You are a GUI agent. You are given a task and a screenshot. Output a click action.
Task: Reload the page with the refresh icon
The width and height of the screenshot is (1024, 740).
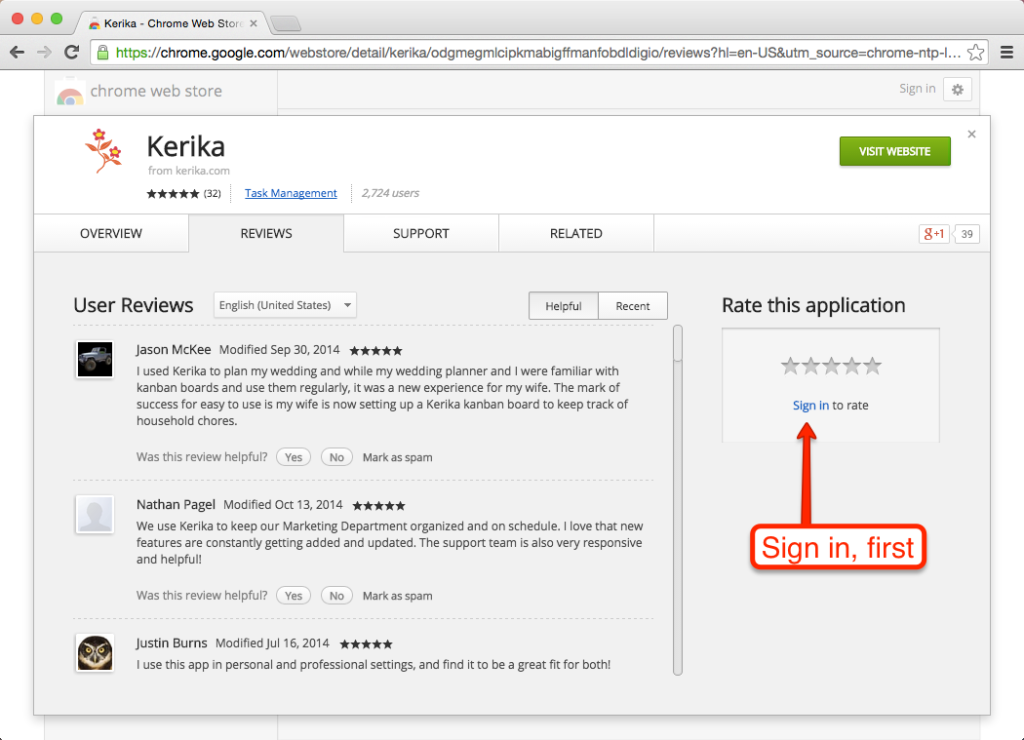[x=72, y=52]
